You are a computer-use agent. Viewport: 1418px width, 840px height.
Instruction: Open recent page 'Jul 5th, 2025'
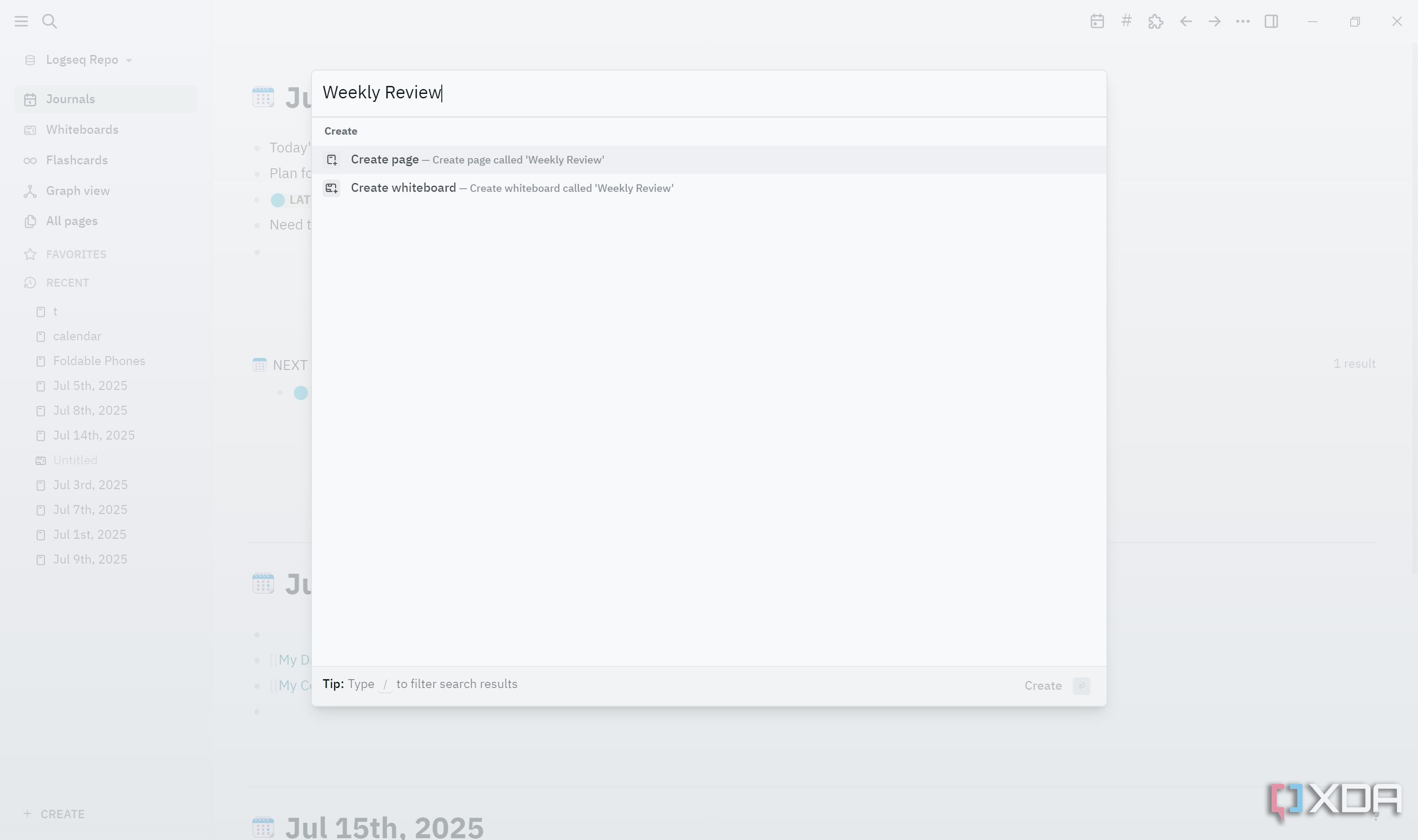pos(90,386)
